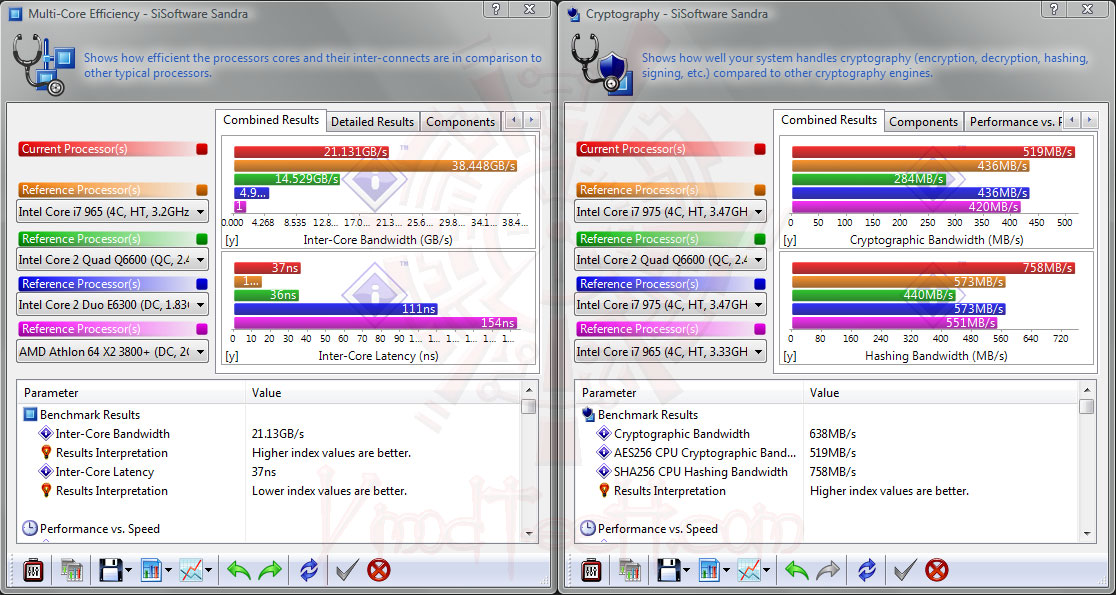Open options icon in Multi-Core Efficiency toolbar
The image size is (1116, 595).
[33, 570]
